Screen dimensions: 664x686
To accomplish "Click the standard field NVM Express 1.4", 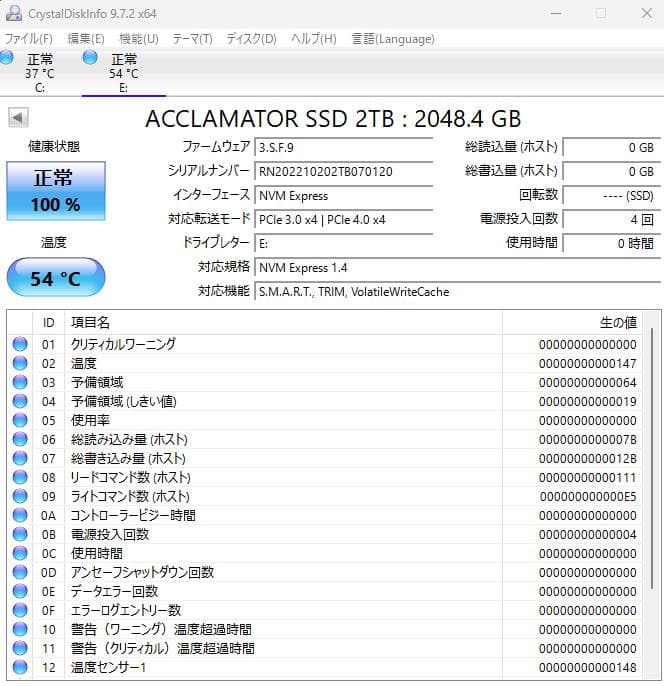I will [x=457, y=267].
